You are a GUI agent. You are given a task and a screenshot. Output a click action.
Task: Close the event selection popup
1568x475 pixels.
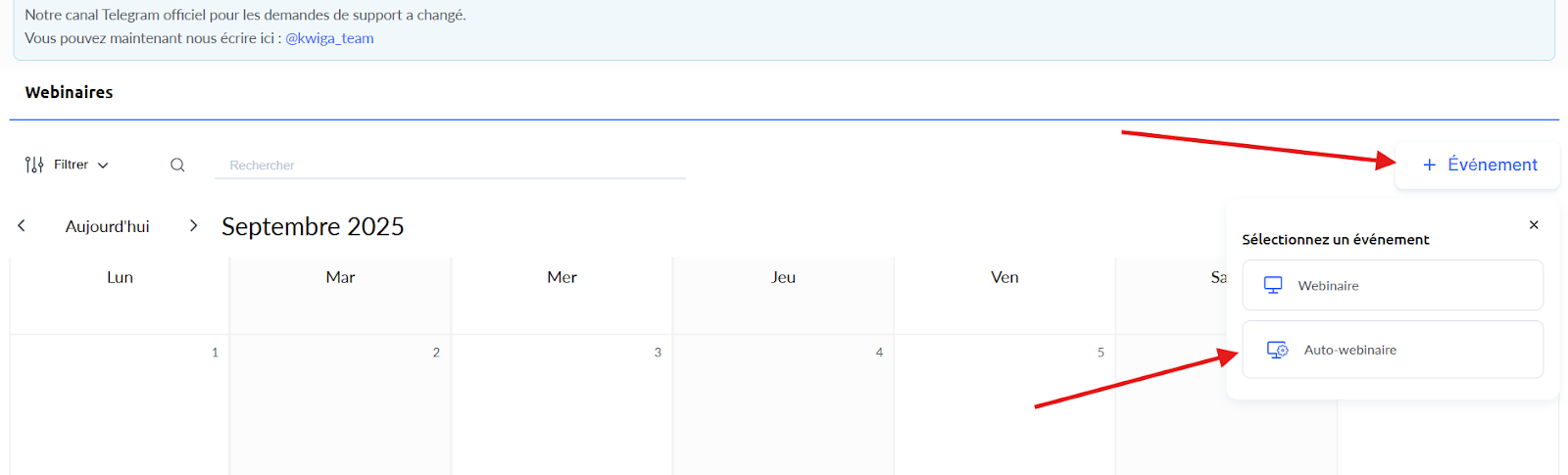1534,225
